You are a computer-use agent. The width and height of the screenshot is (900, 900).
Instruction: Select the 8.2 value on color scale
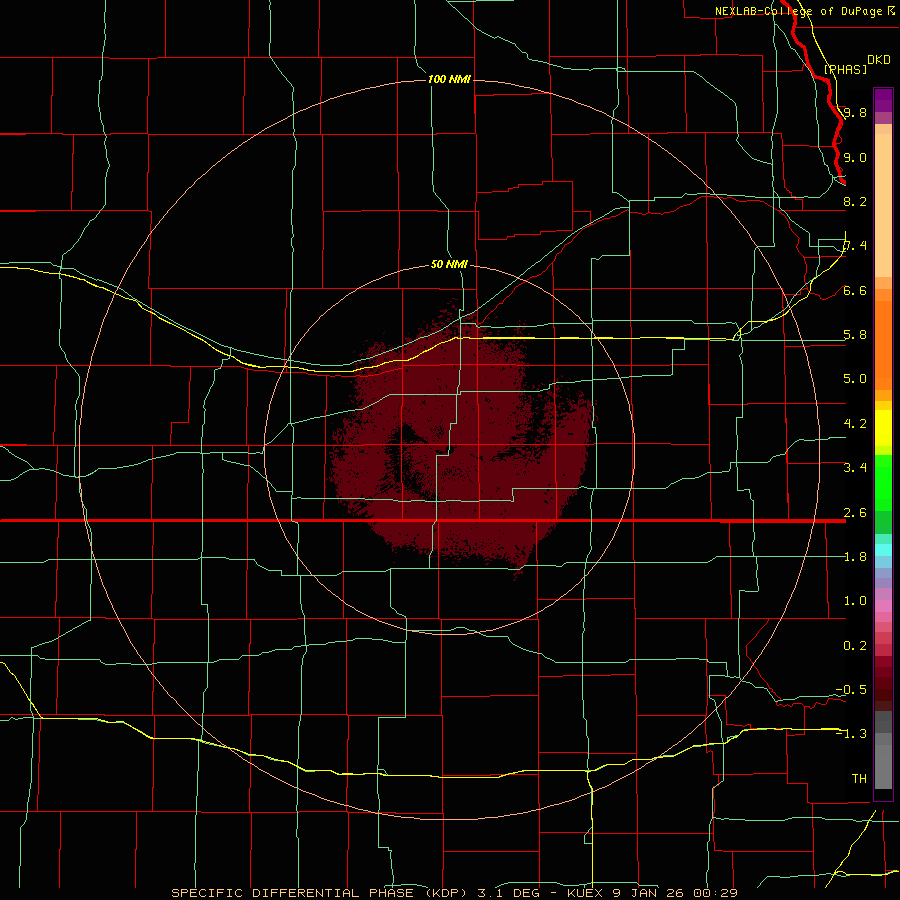coord(855,201)
